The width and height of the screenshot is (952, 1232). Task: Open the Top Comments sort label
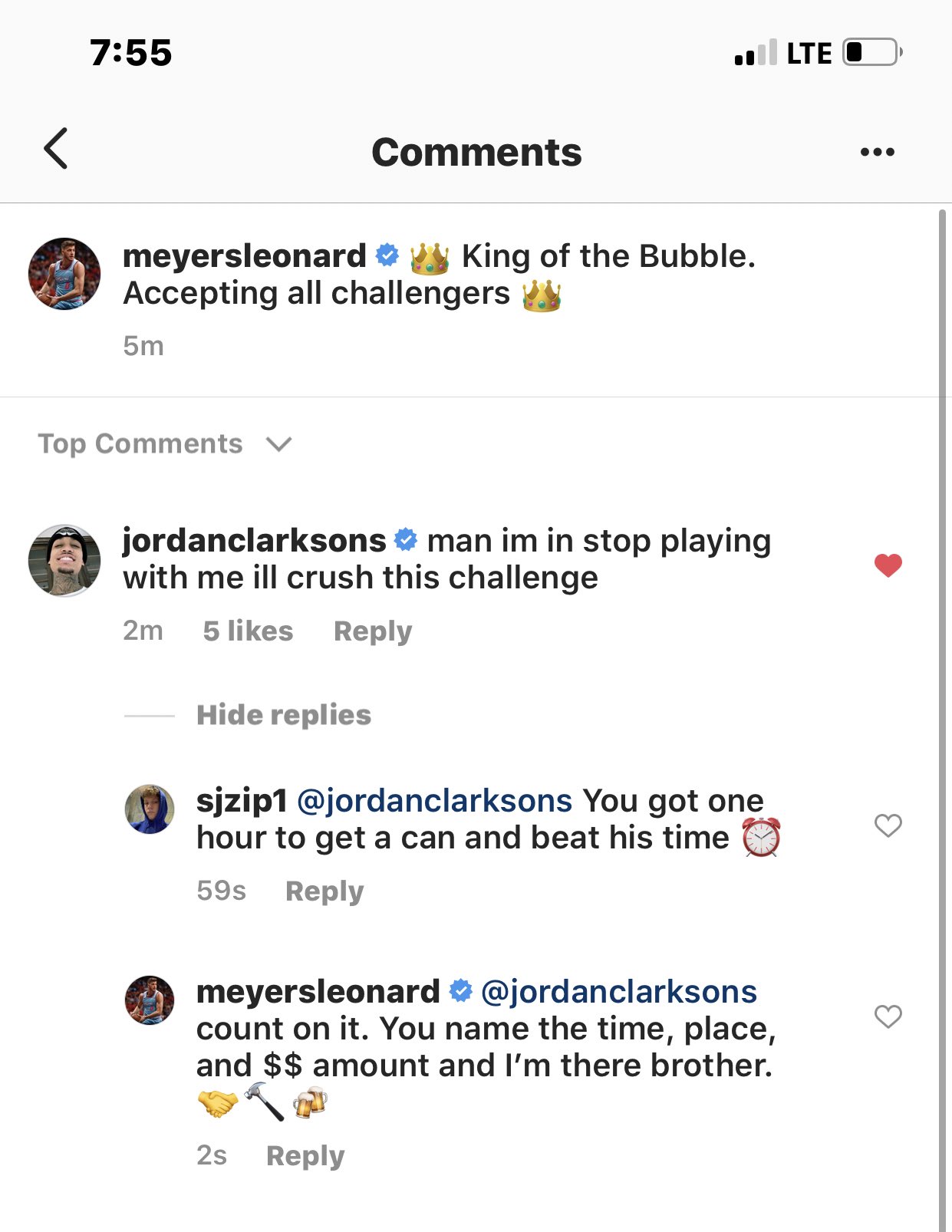[x=140, y=444]
